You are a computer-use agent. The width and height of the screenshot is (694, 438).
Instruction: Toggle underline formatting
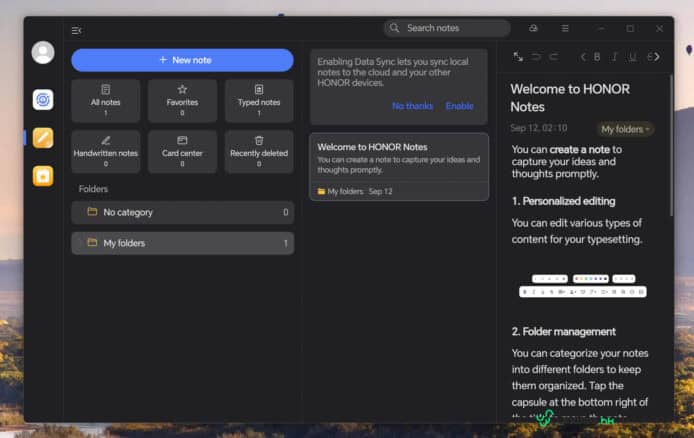(633, 57)
